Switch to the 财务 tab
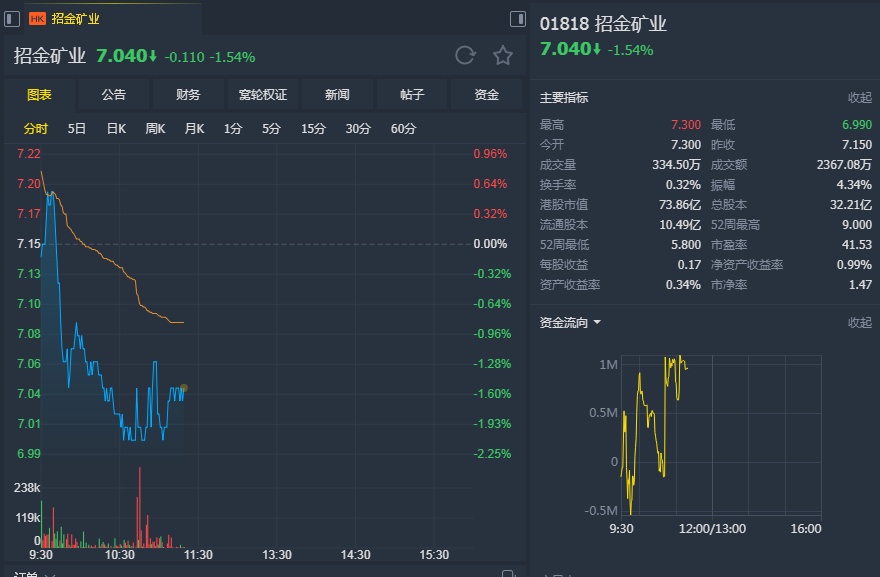Viewport: 880px width, 577px height. coord(188,94)
